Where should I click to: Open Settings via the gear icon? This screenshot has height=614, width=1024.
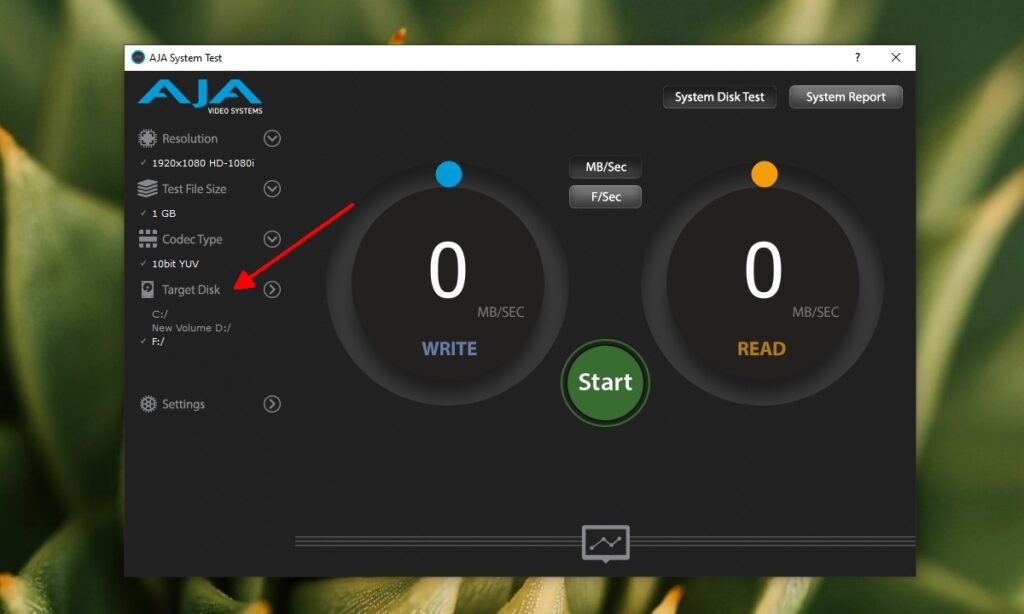148,404
